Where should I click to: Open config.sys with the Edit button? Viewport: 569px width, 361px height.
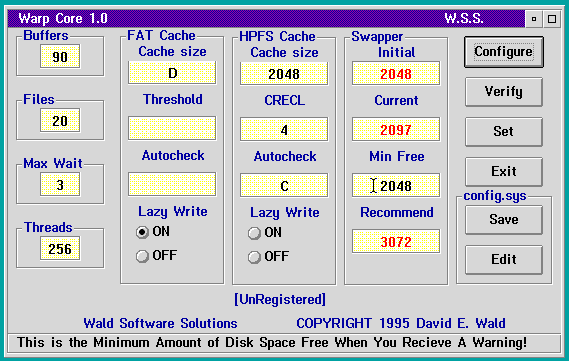tap(504, 259)
